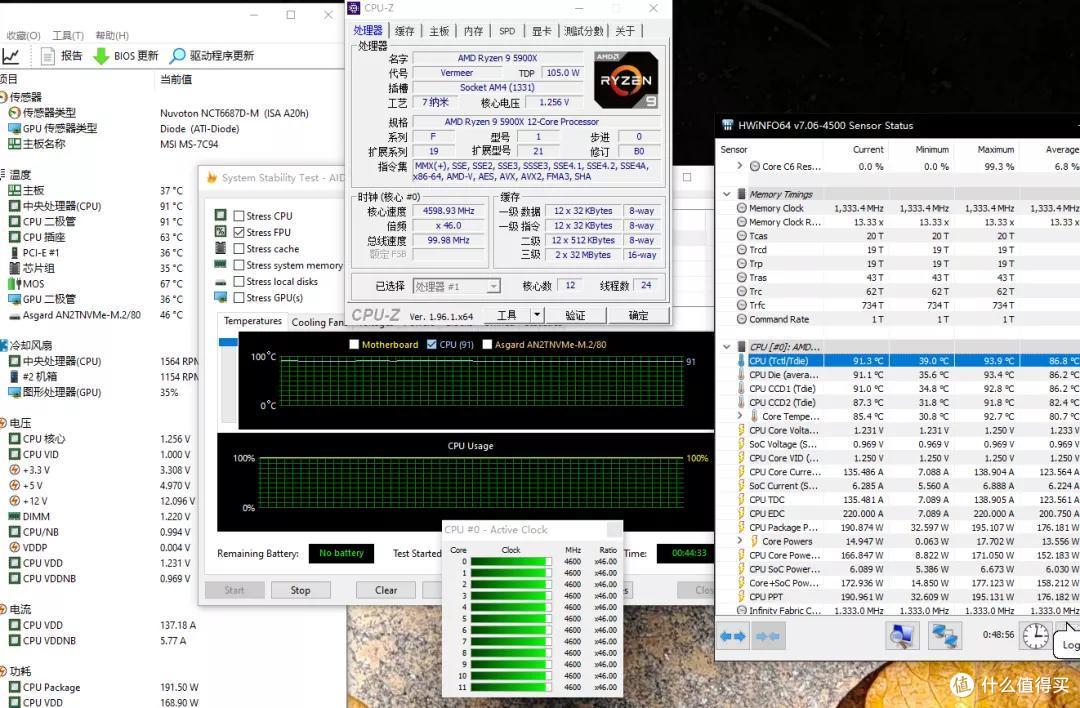Click HWiNFO back-forward arrows icon
The width and height of the screenshot is (1080, 708).
point(733,636)
